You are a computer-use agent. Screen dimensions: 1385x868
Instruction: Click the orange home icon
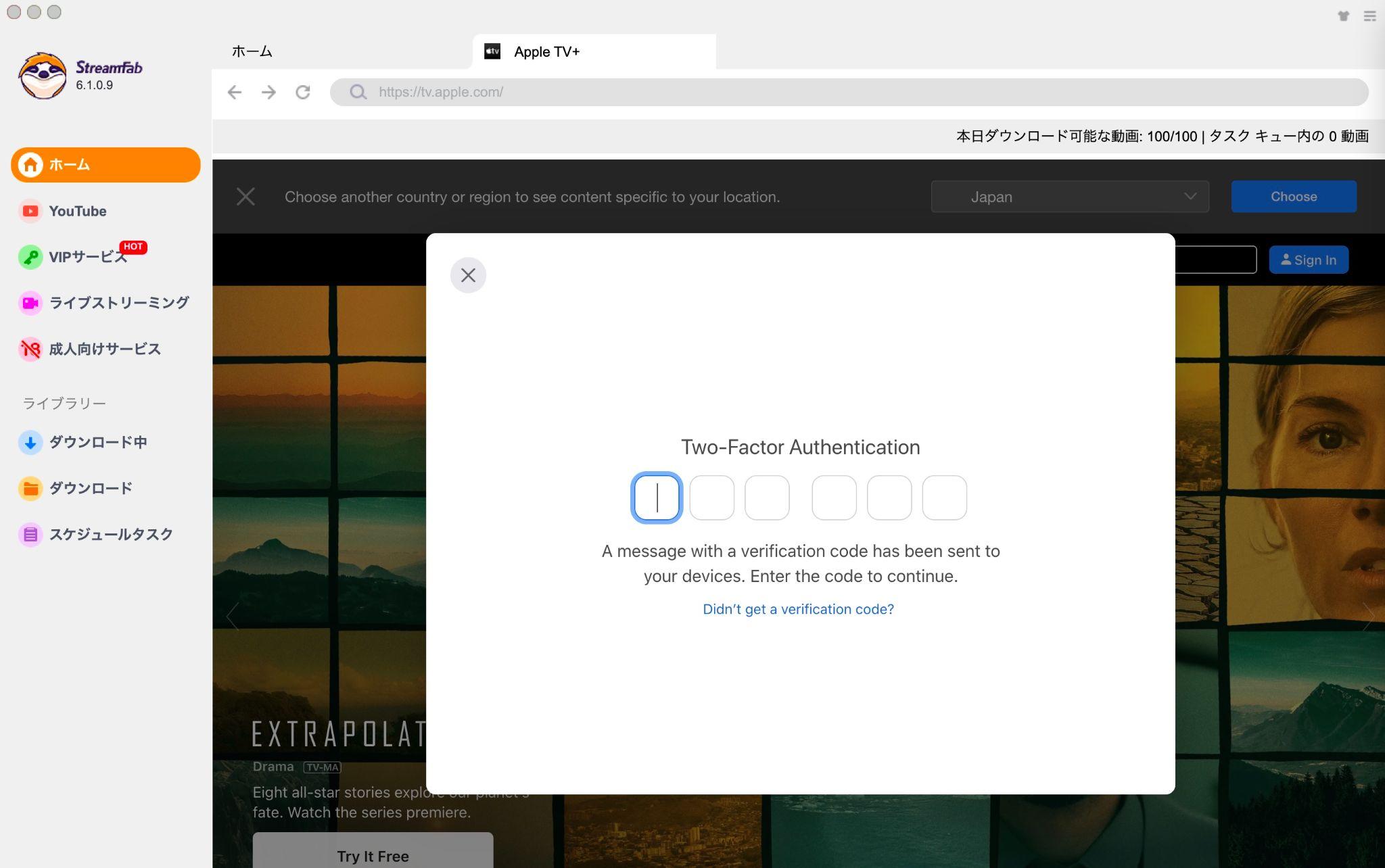tap(30, 165)
